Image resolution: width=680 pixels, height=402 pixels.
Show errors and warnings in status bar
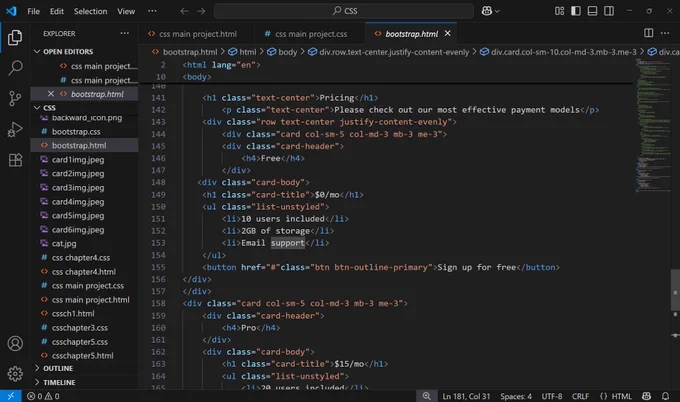pos(43,396)
